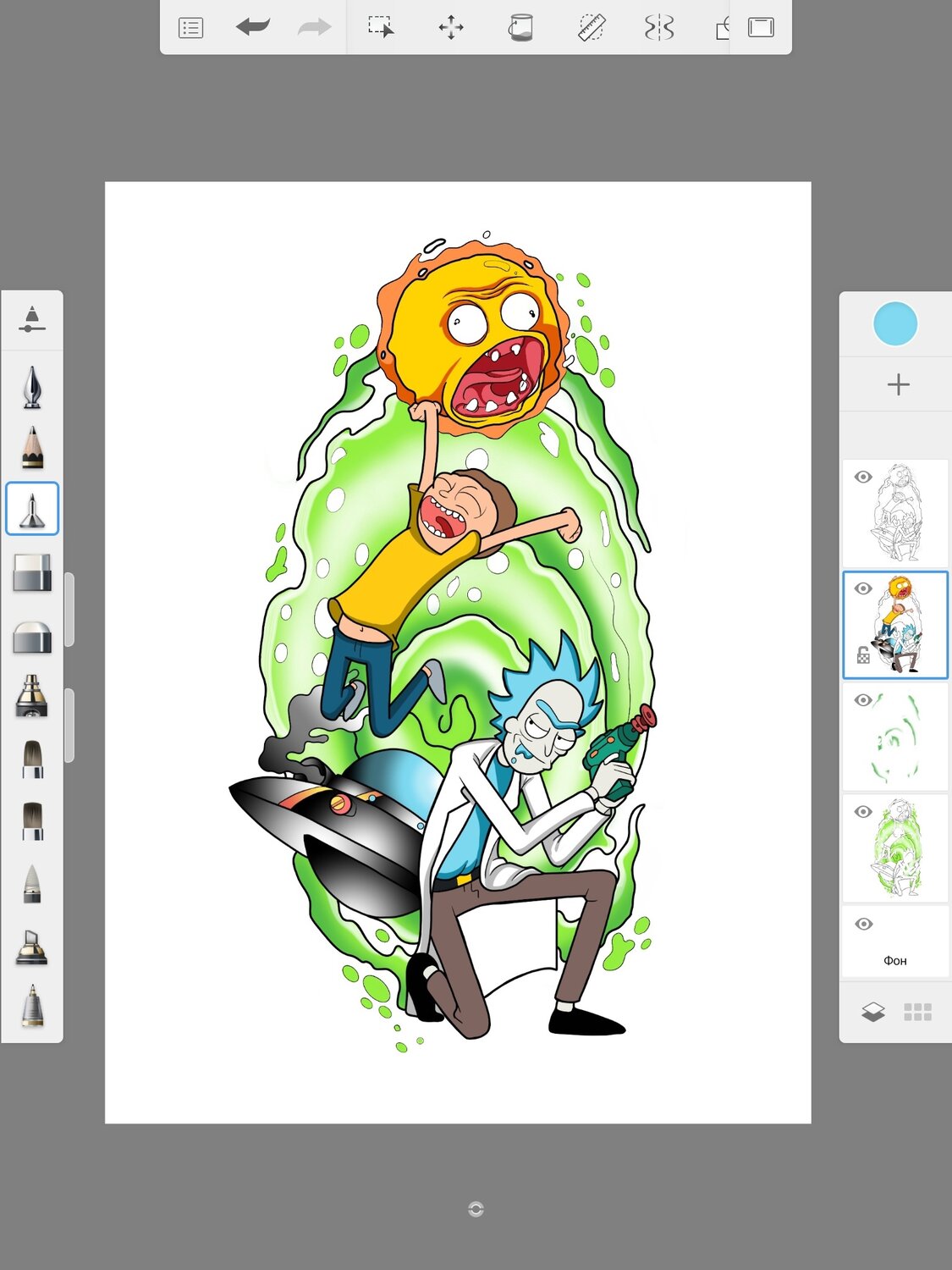Select the colored characters layer thumbnail
This screenshot has width=952, height=1270.
pos(895,625)
